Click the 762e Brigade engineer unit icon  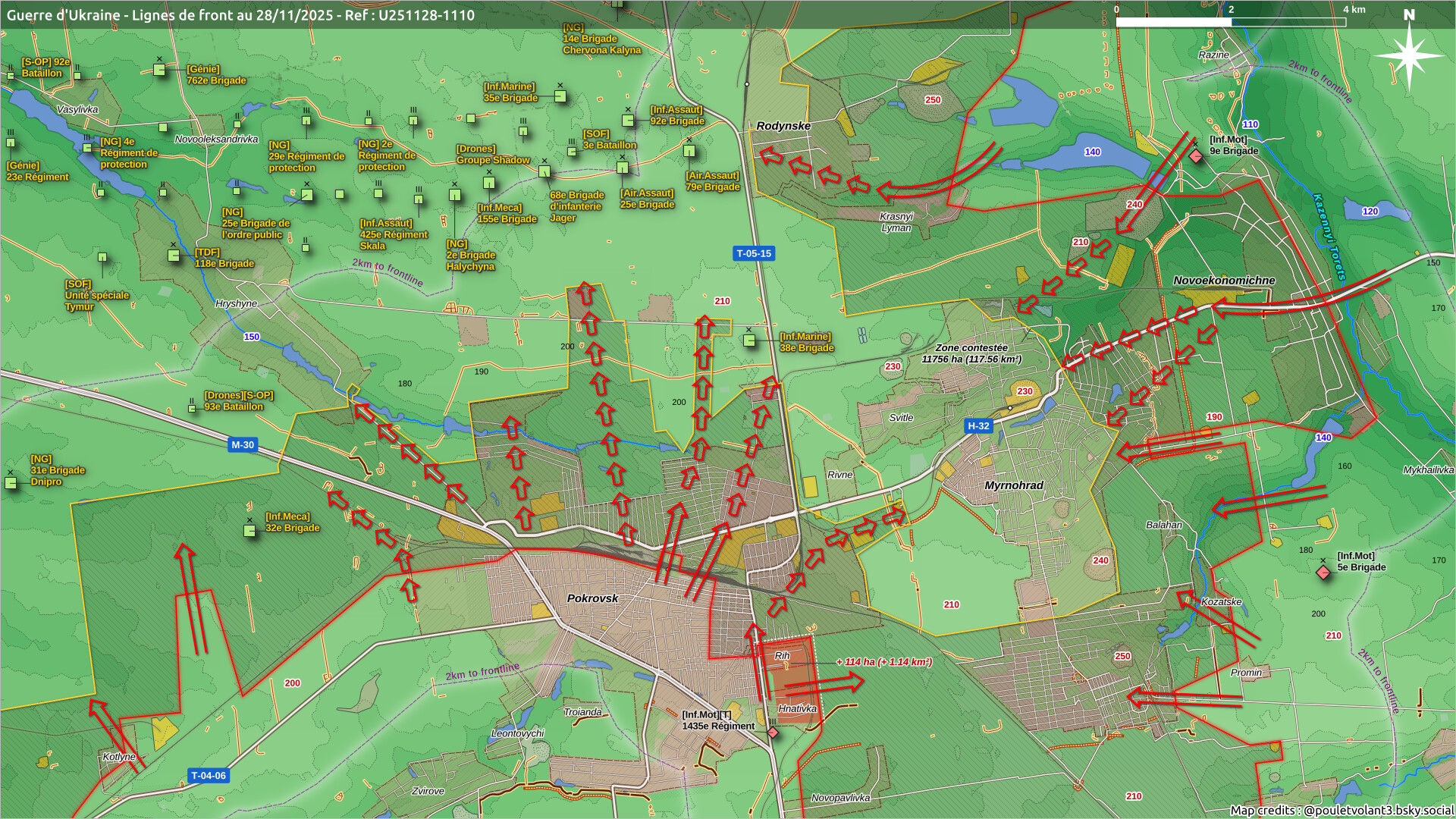pyautogui.click(x=159, y=70)
